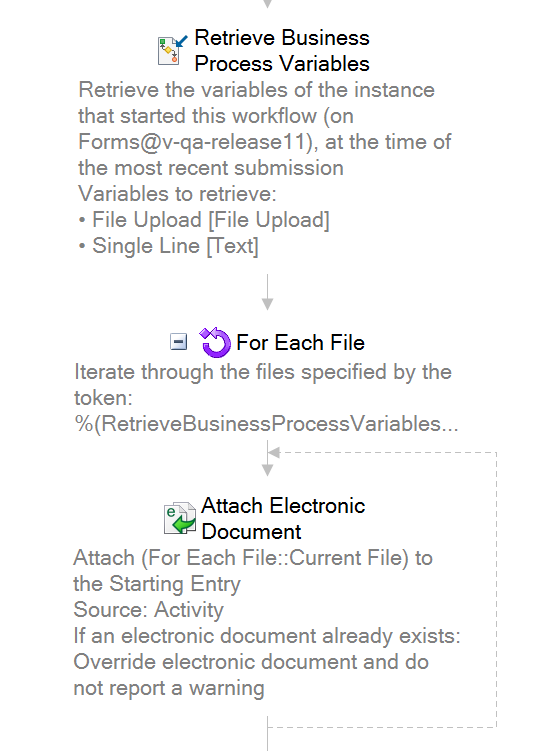Viewport: 541px width, 751px height.
Task: Click the %(RetrieveBusinessProcessVariables... token text
Action: click(x=267, y=424)
